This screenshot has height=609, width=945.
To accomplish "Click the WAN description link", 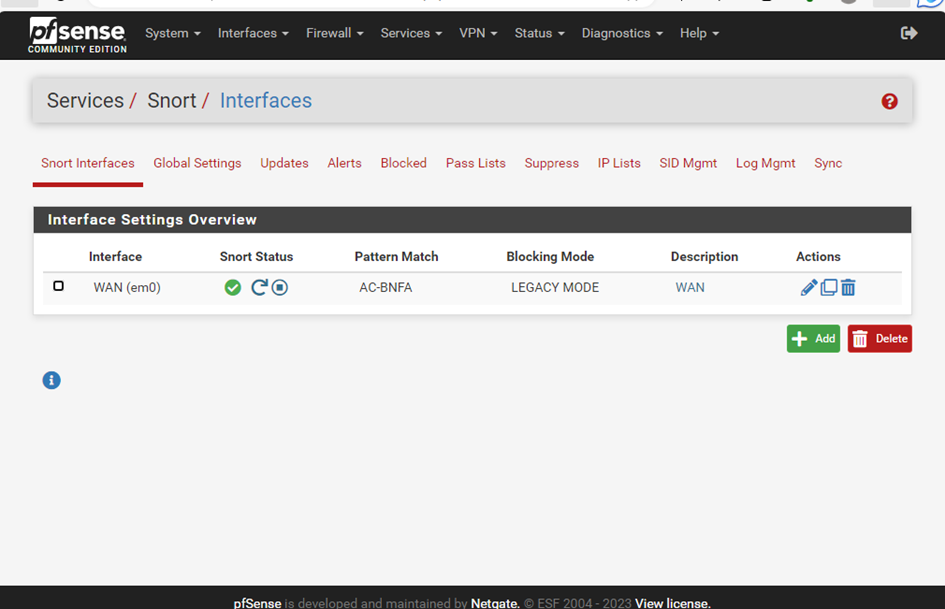I will (690, 287).
